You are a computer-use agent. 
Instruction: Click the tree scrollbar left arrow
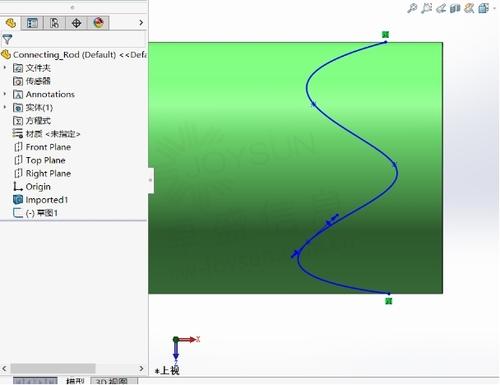pos(4,369)
